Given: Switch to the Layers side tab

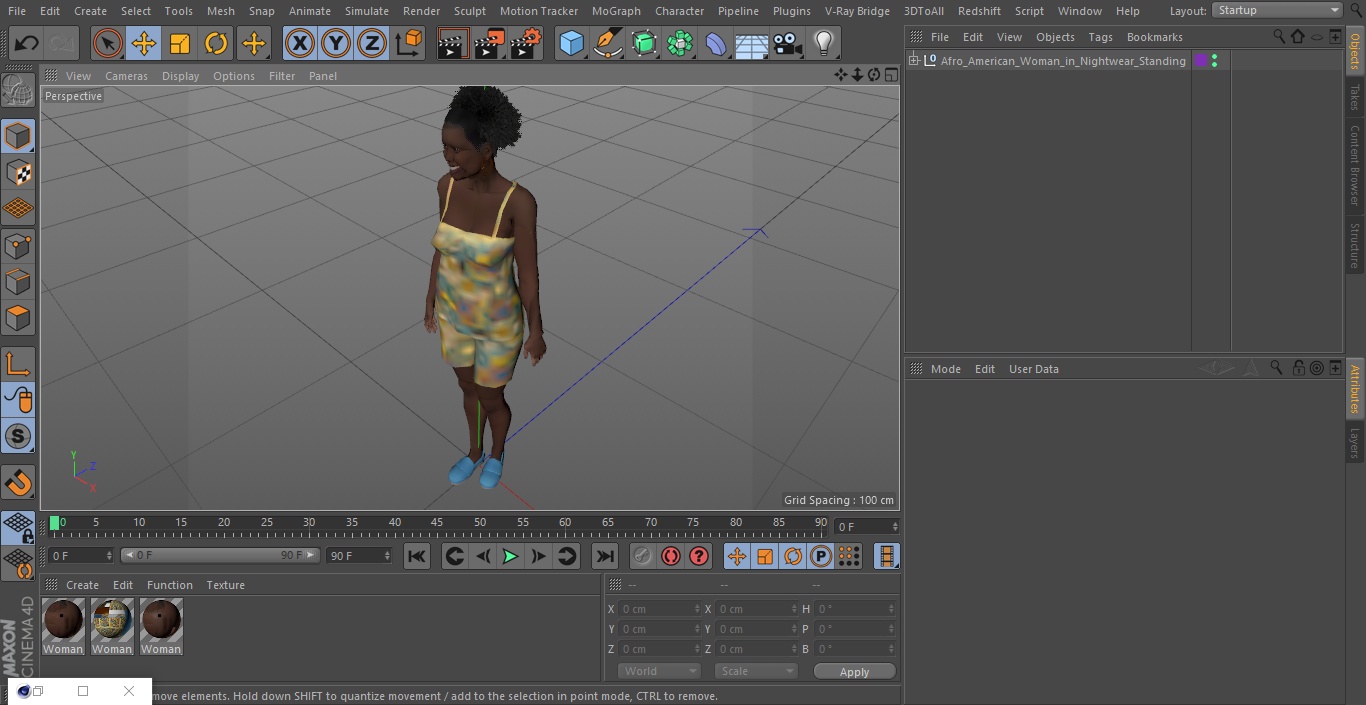Looking at the screenshot, I should 1355,442.
